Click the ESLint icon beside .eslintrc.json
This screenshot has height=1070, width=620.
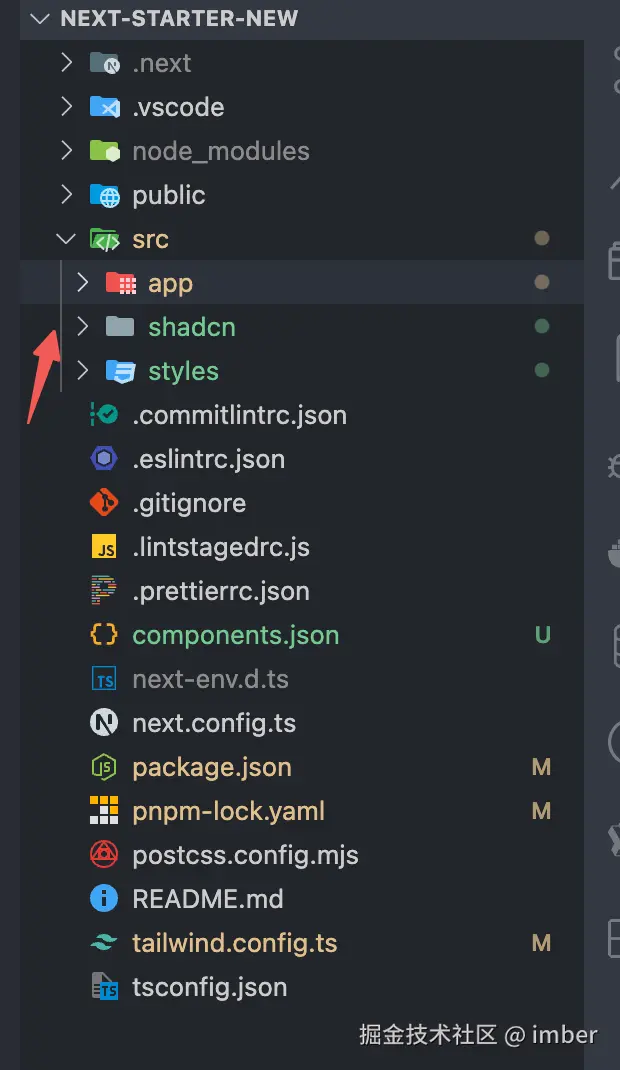click(x=104, y=459)
